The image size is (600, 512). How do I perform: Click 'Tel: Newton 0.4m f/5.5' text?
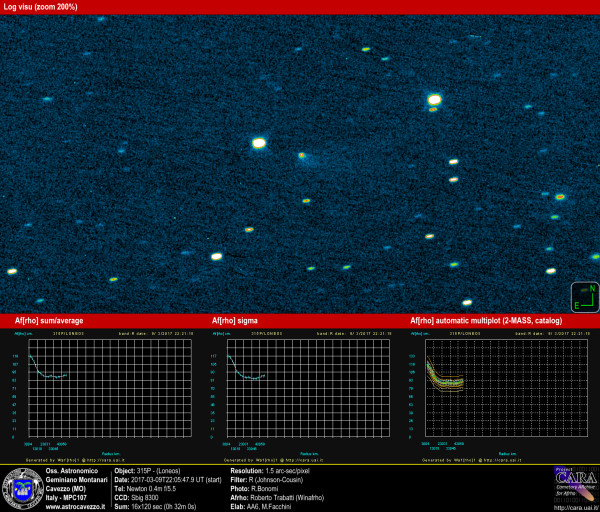click(x=145, y=489)
